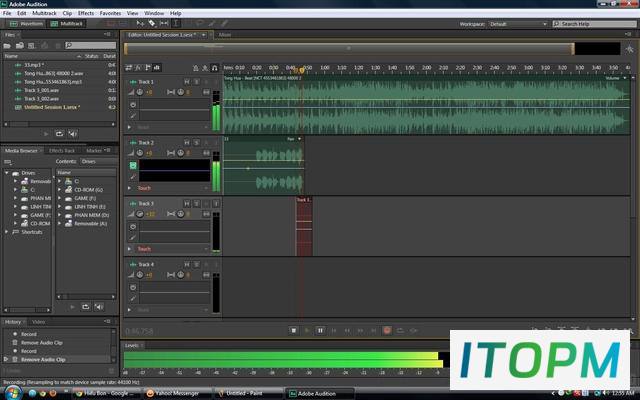This screenshot has width=640, height=400.
Task: Show Effects section in track controls
Action: [x=138, y=68]
